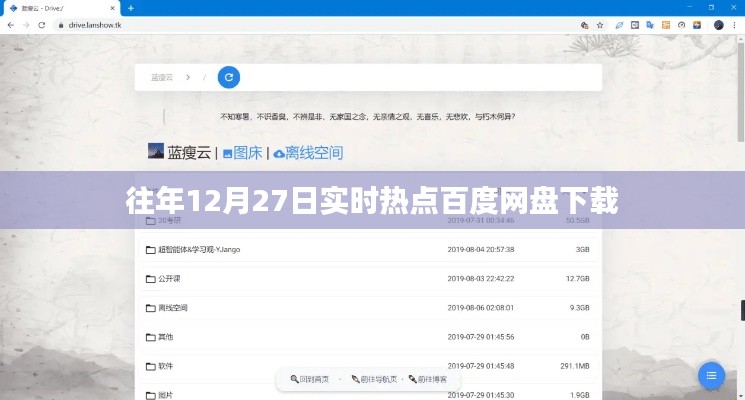
Task: Click the date 2019-08-03 22:42:22
Action: point(481,279)
